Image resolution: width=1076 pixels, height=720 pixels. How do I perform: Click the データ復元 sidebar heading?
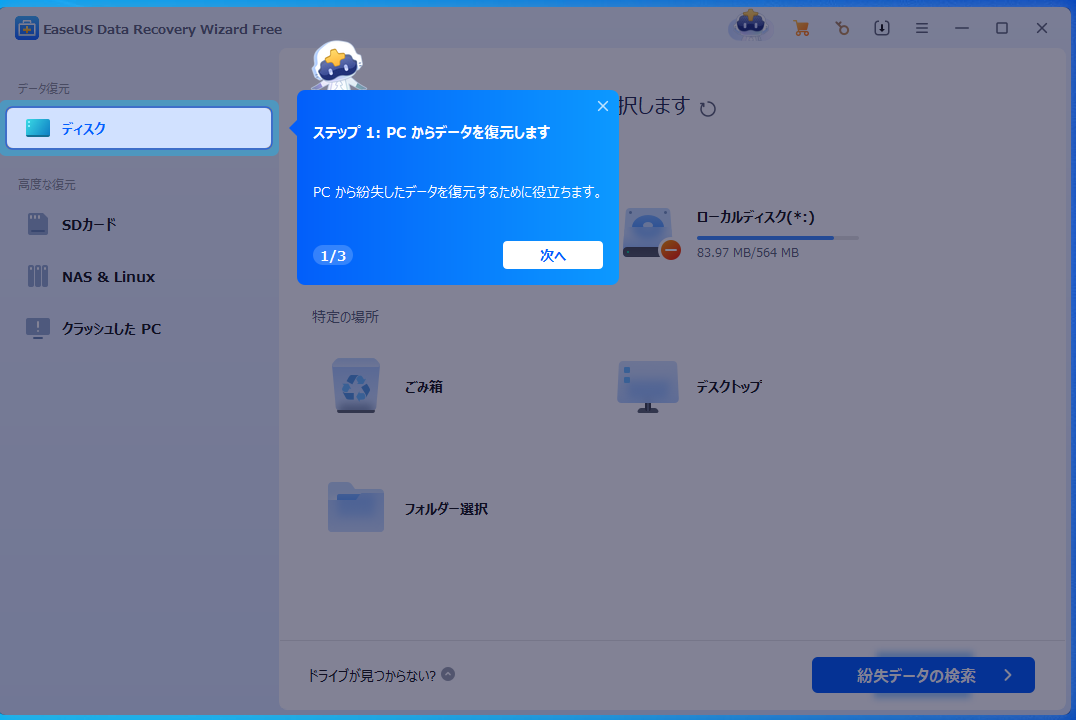point(43,89)
